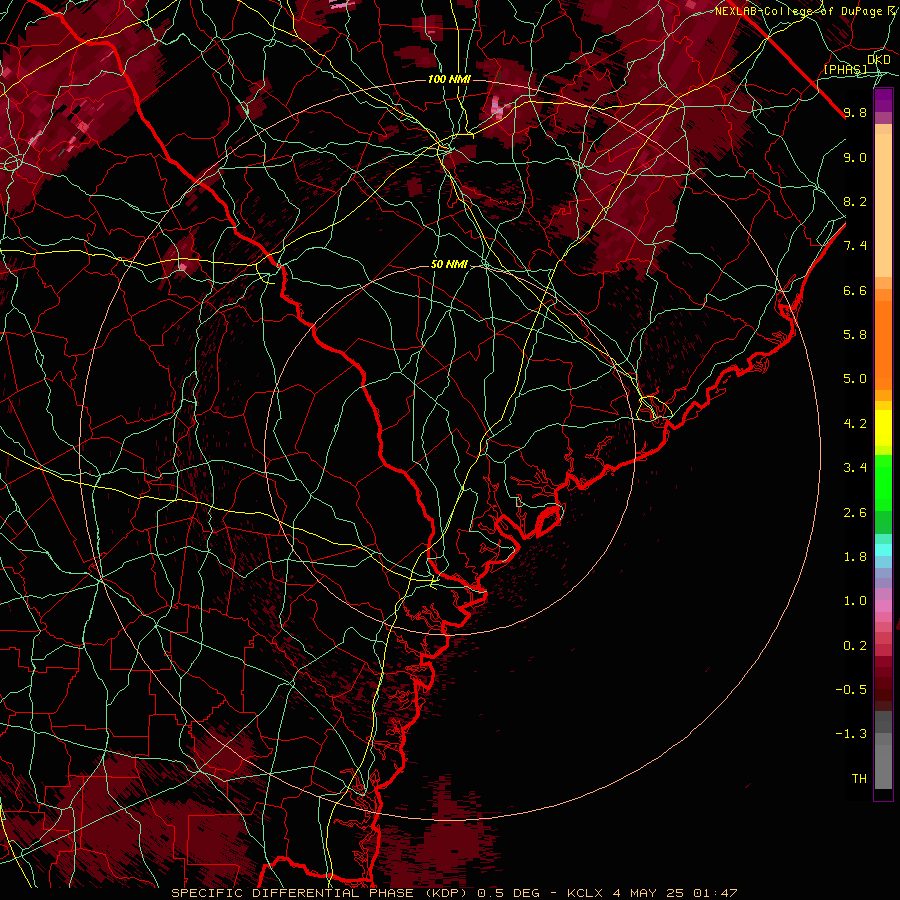The height and width of the screenshot is (900, 900).
Task: Click the -1.3 value on color scale
Action: point(851,734)
